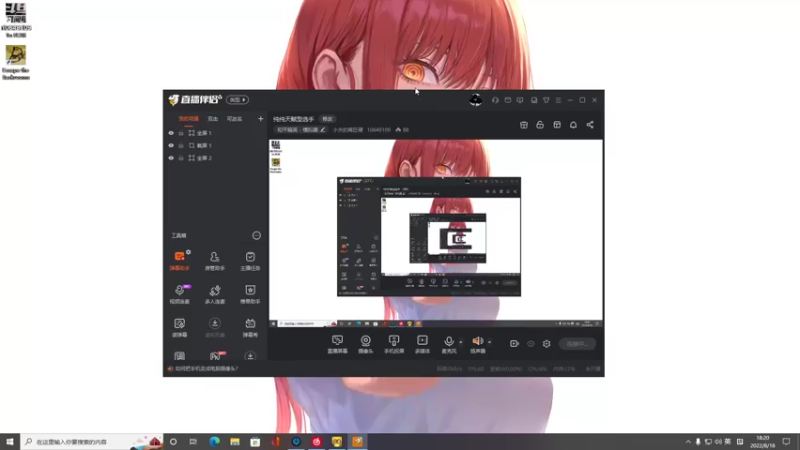Hide the 全屏 2 source layer
This screenshot has height=450, width=800.
[x=171, y=158]
